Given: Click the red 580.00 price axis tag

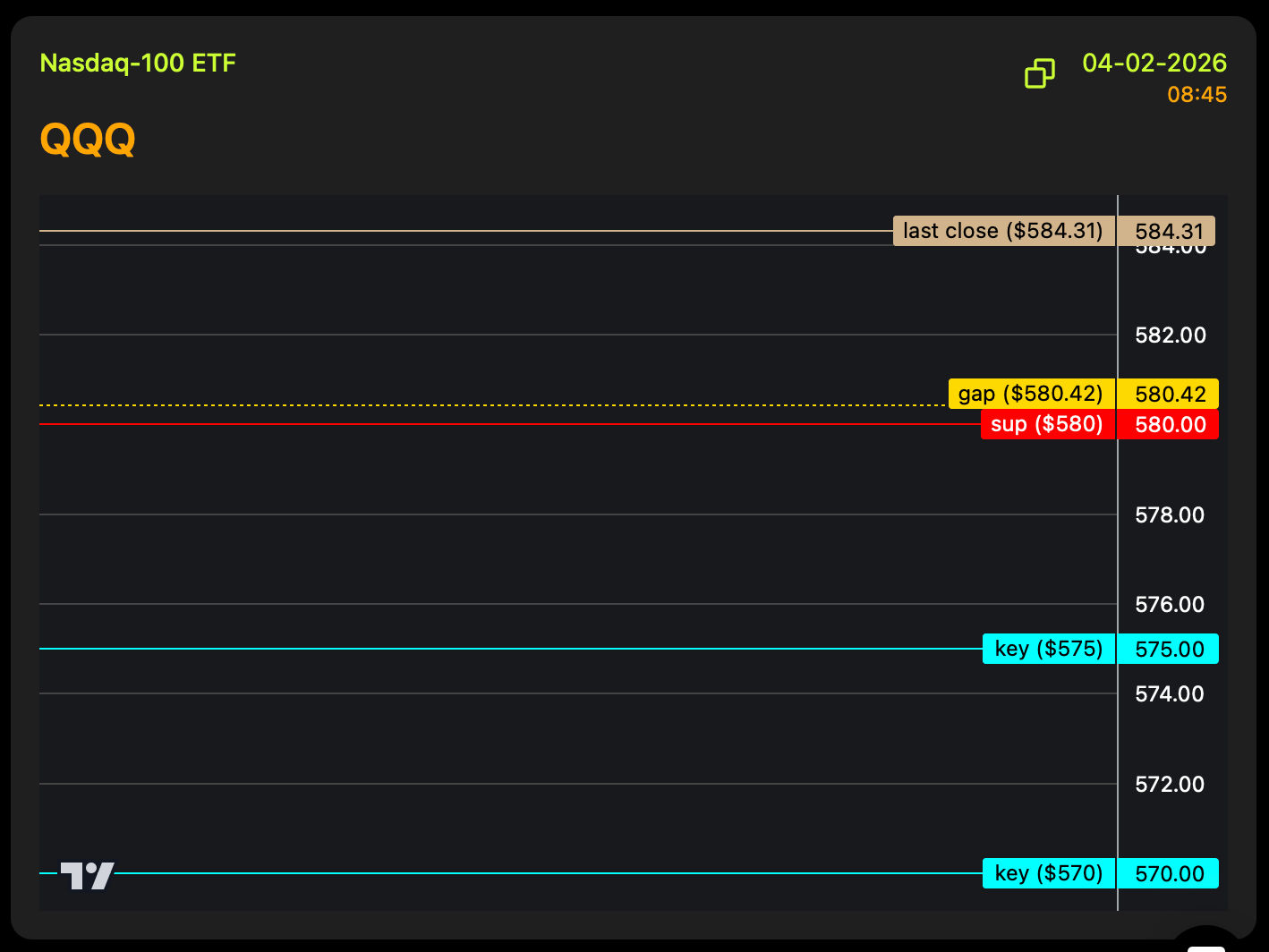Looking at the screenshot, I should point(1169,424).
